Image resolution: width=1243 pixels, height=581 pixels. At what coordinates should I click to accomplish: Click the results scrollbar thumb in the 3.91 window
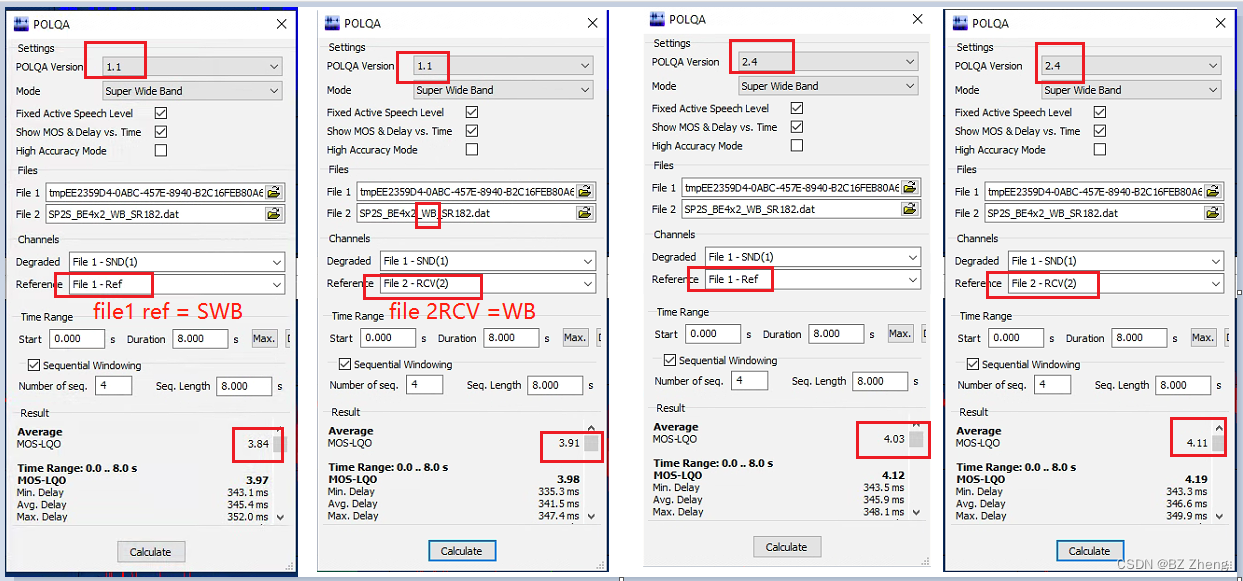(x=592, y=444)
